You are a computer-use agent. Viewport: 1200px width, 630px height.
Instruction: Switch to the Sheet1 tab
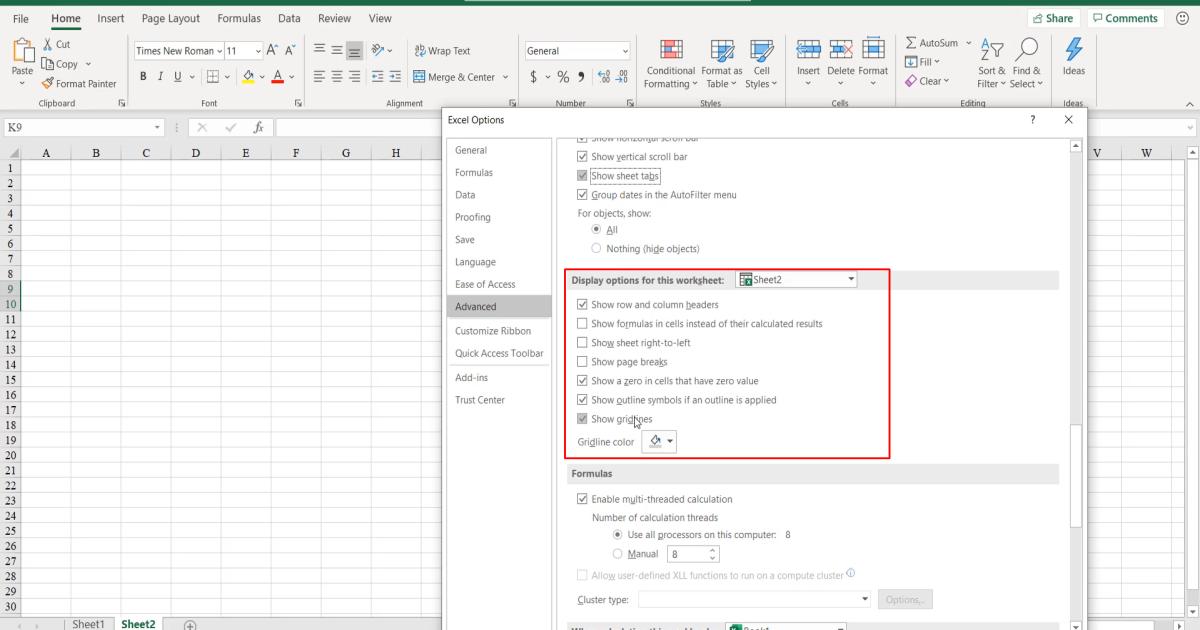pyautogui.click(x=88, y=623)
